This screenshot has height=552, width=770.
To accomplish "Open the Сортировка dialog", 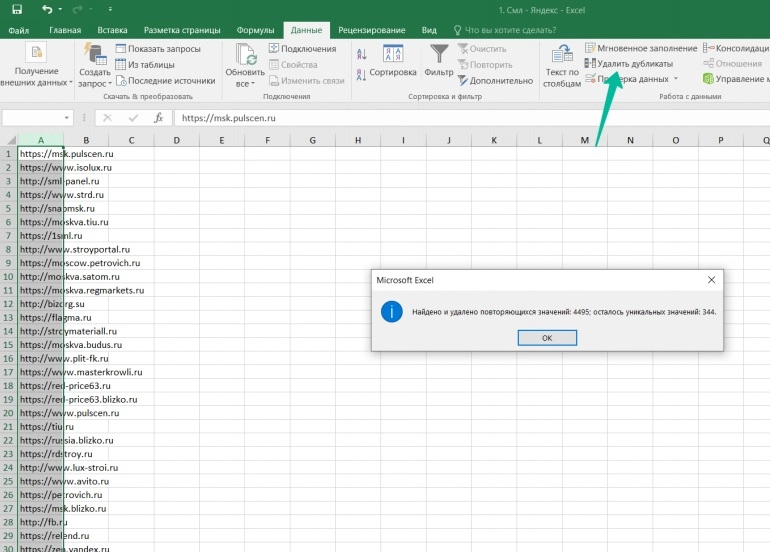I will 393,61.
